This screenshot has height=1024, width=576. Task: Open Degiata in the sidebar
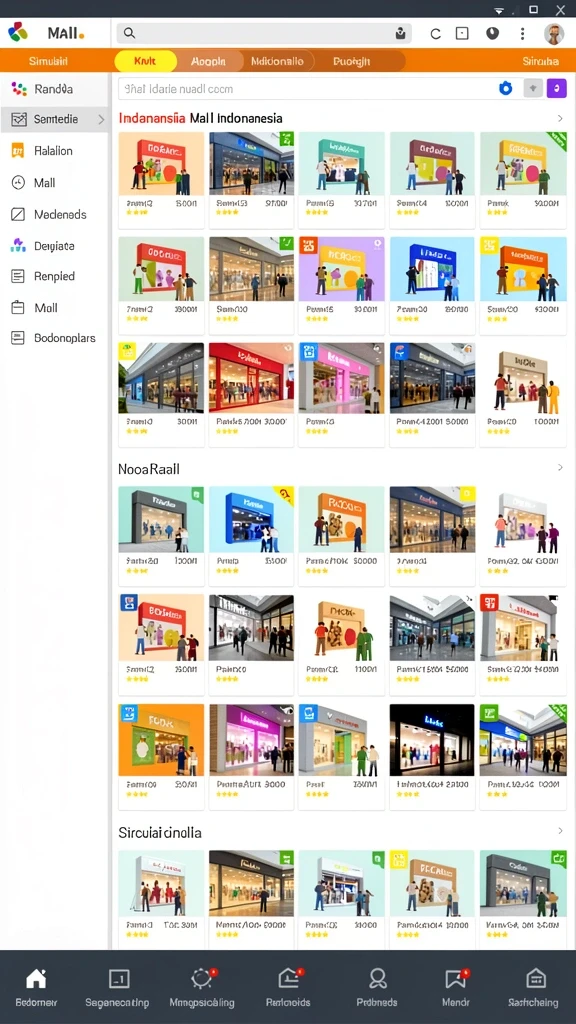tap(54, 246)
